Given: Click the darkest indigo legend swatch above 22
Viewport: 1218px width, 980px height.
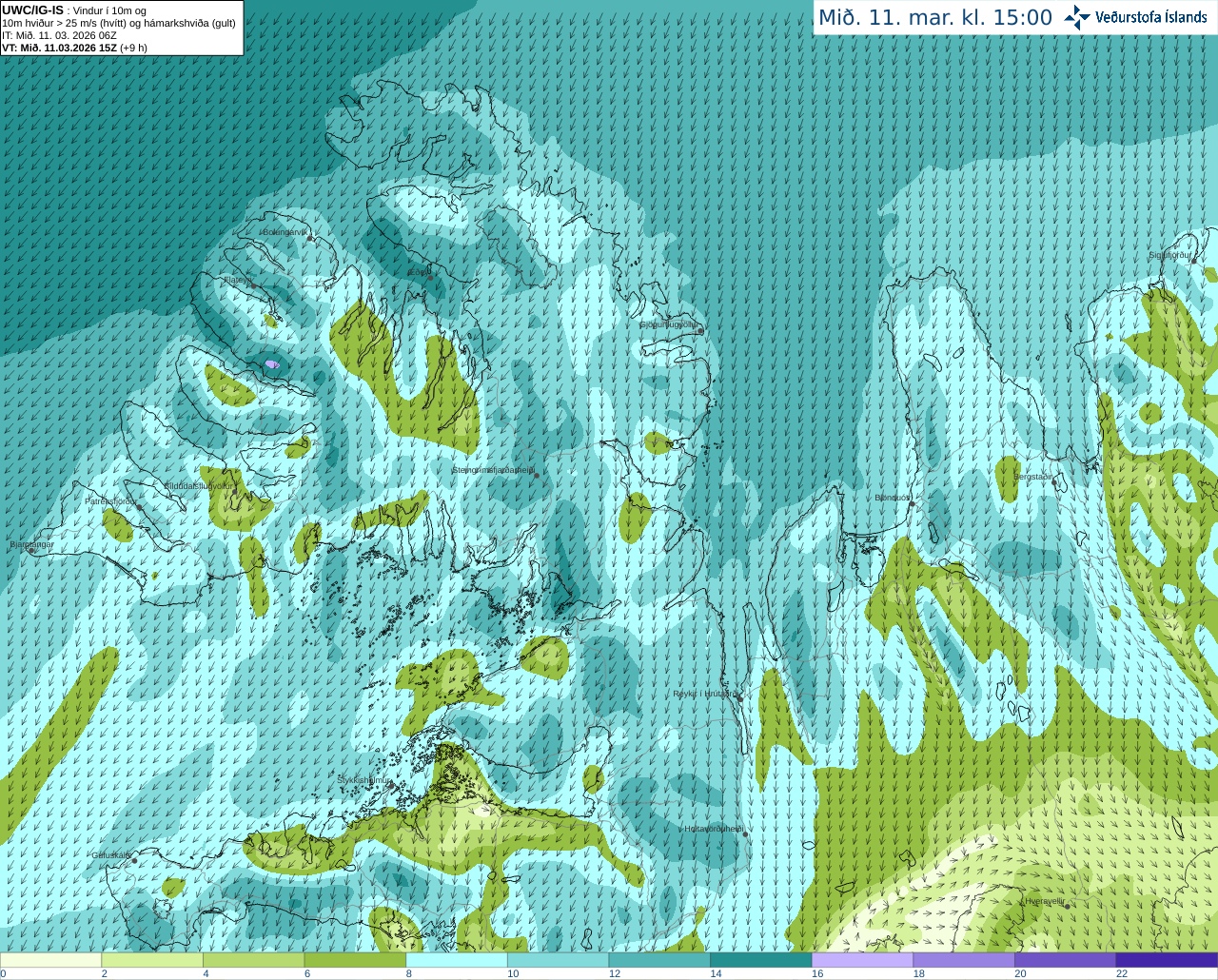Looking at the screenshot, I should 1167,960.
